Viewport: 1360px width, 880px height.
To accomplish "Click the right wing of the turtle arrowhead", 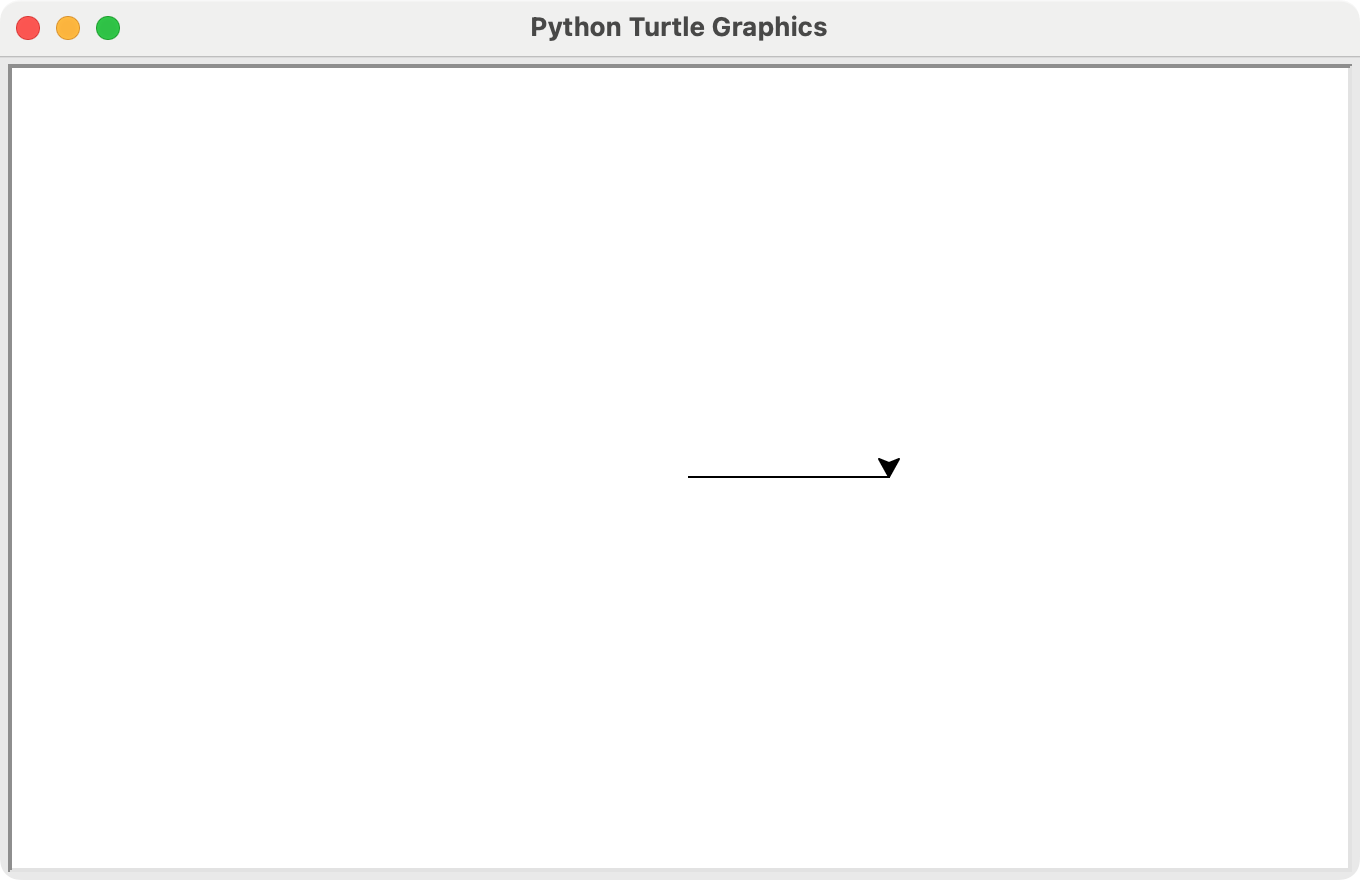I will (x=899, y=459).
